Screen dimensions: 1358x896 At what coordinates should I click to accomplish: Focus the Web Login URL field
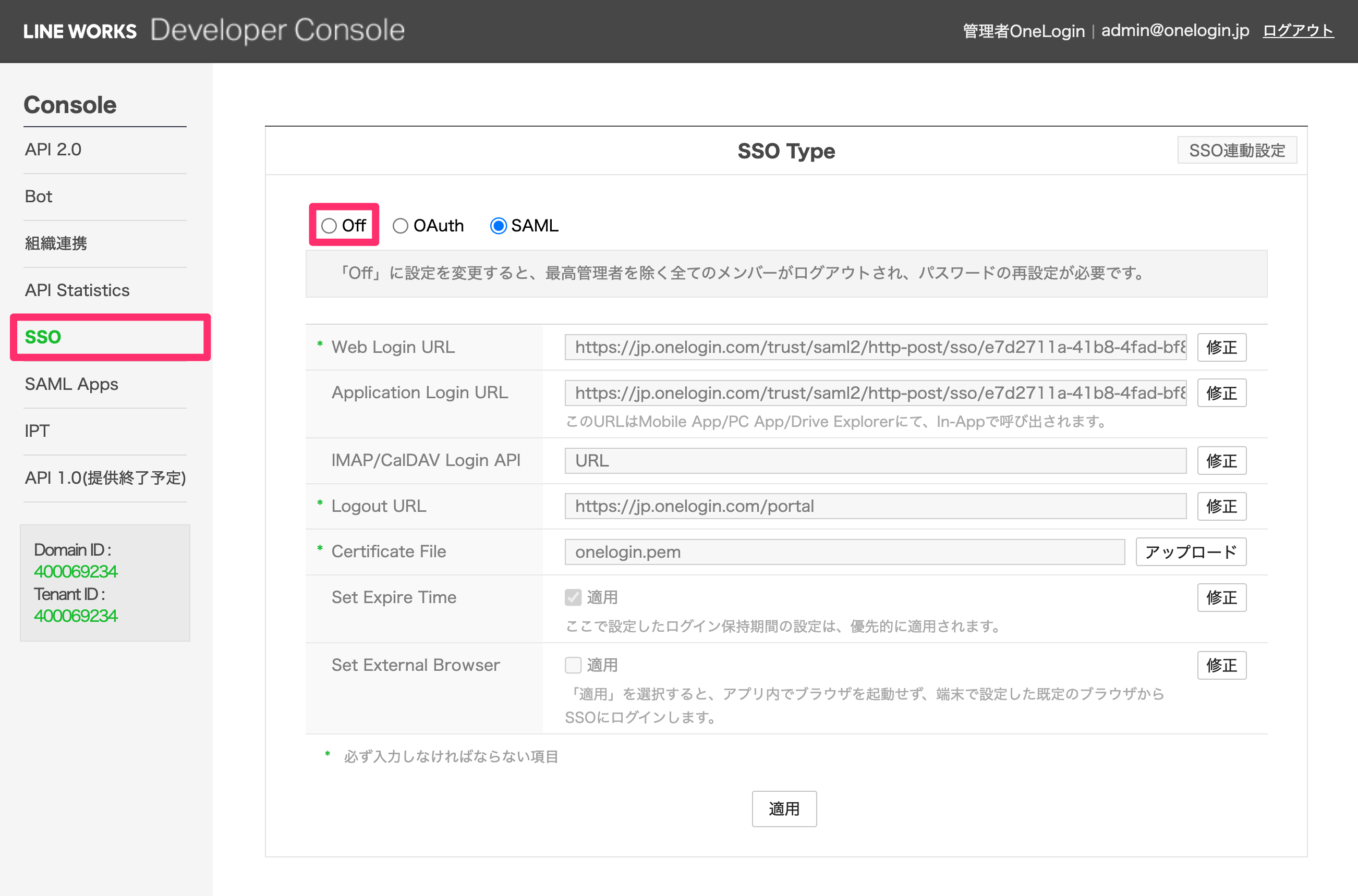(x=875, y=347)
